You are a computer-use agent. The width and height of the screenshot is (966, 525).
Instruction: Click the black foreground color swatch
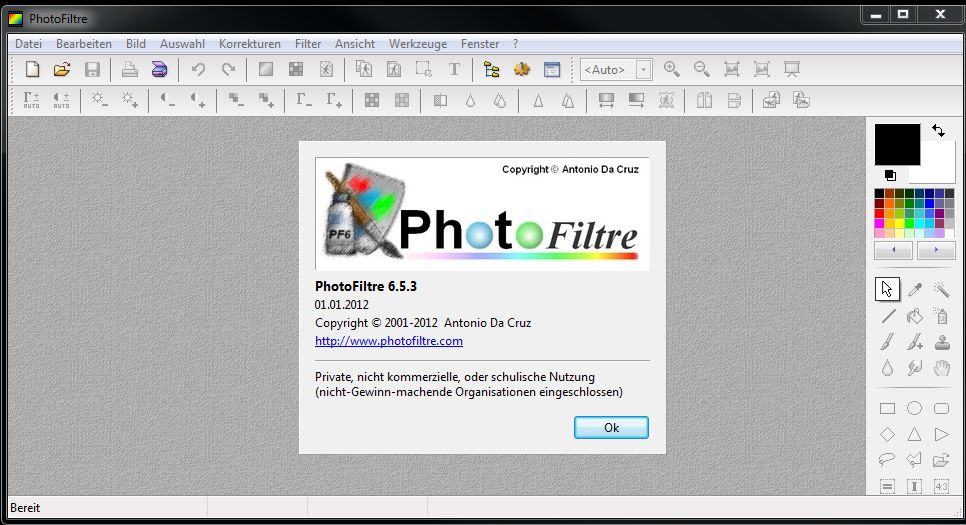click(x=897, y=144)
